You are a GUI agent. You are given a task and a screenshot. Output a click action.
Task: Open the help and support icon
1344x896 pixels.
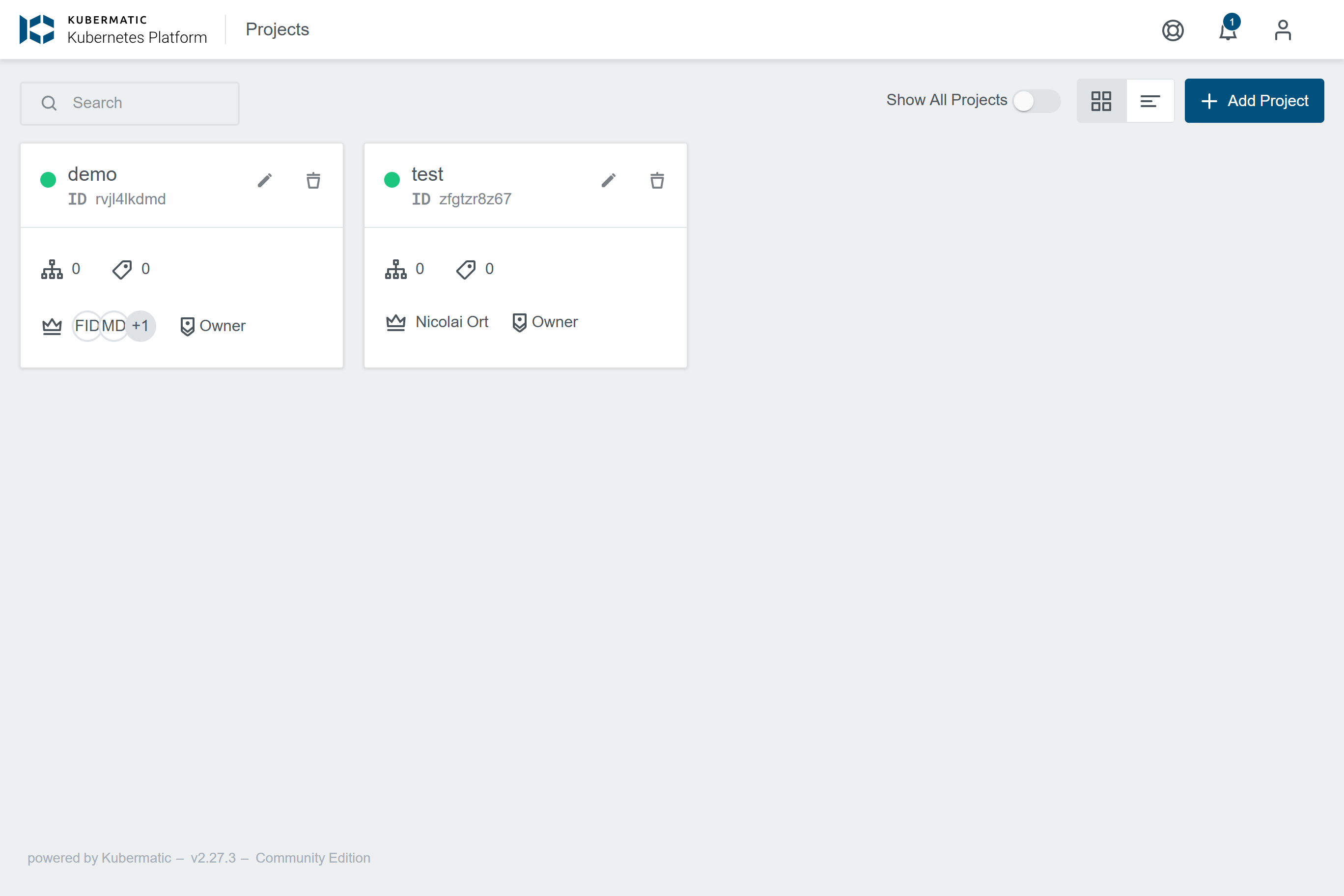(x=1173, y=30)
